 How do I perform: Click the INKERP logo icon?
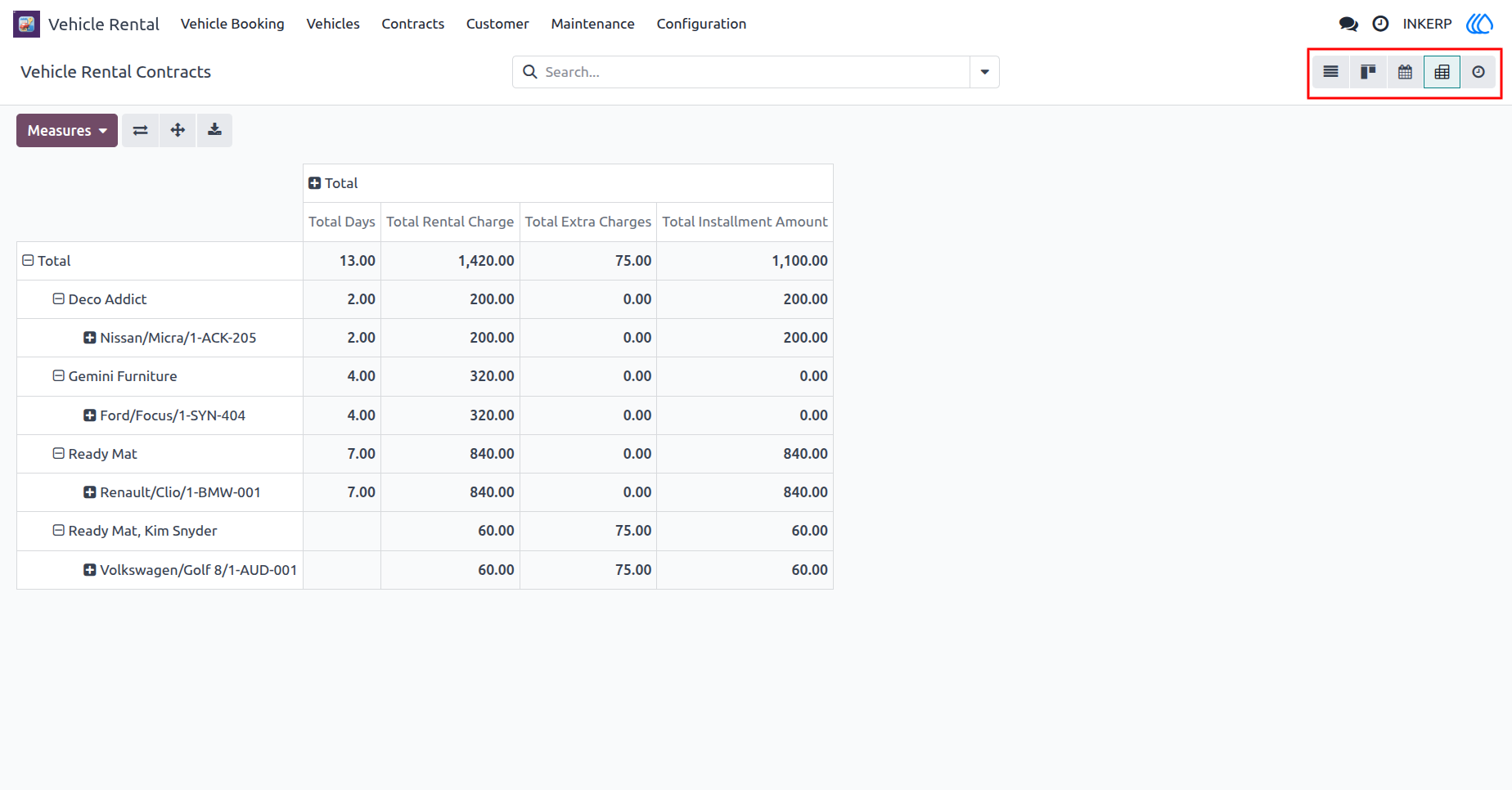1479,24
